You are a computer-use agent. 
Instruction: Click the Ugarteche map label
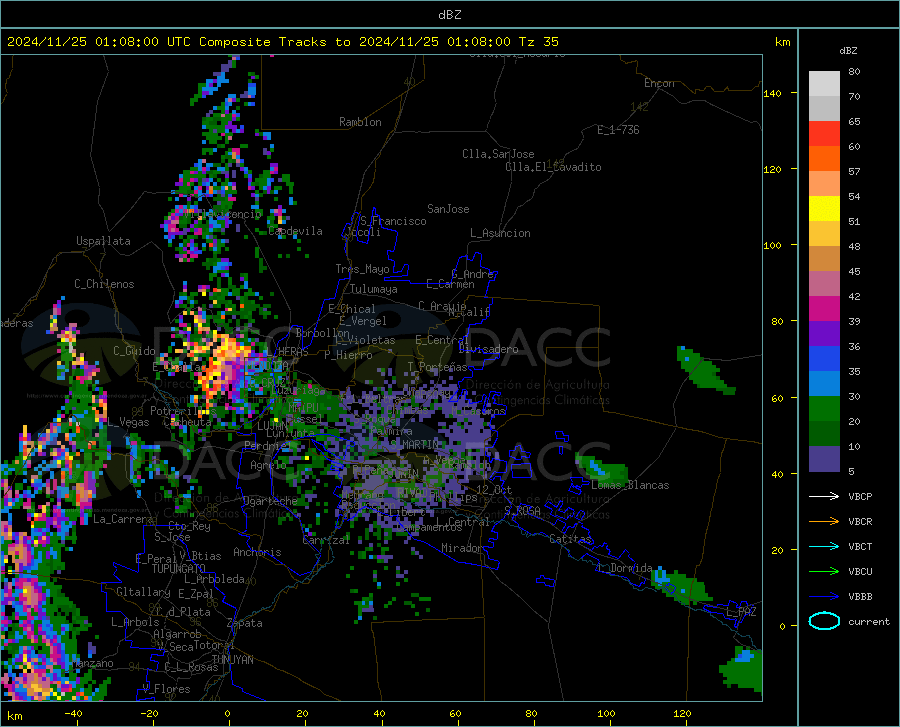pos(270,501)
